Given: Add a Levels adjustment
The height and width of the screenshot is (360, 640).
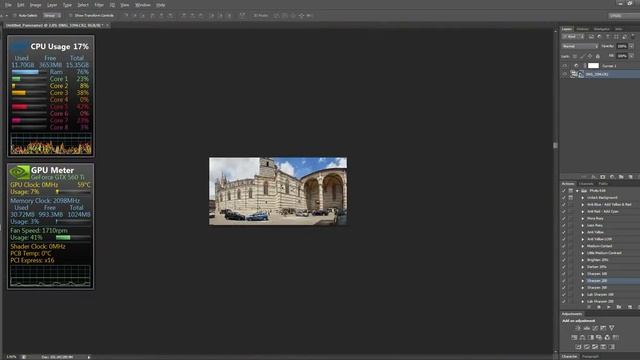Looking at the screenshot, I should (587, 328).
